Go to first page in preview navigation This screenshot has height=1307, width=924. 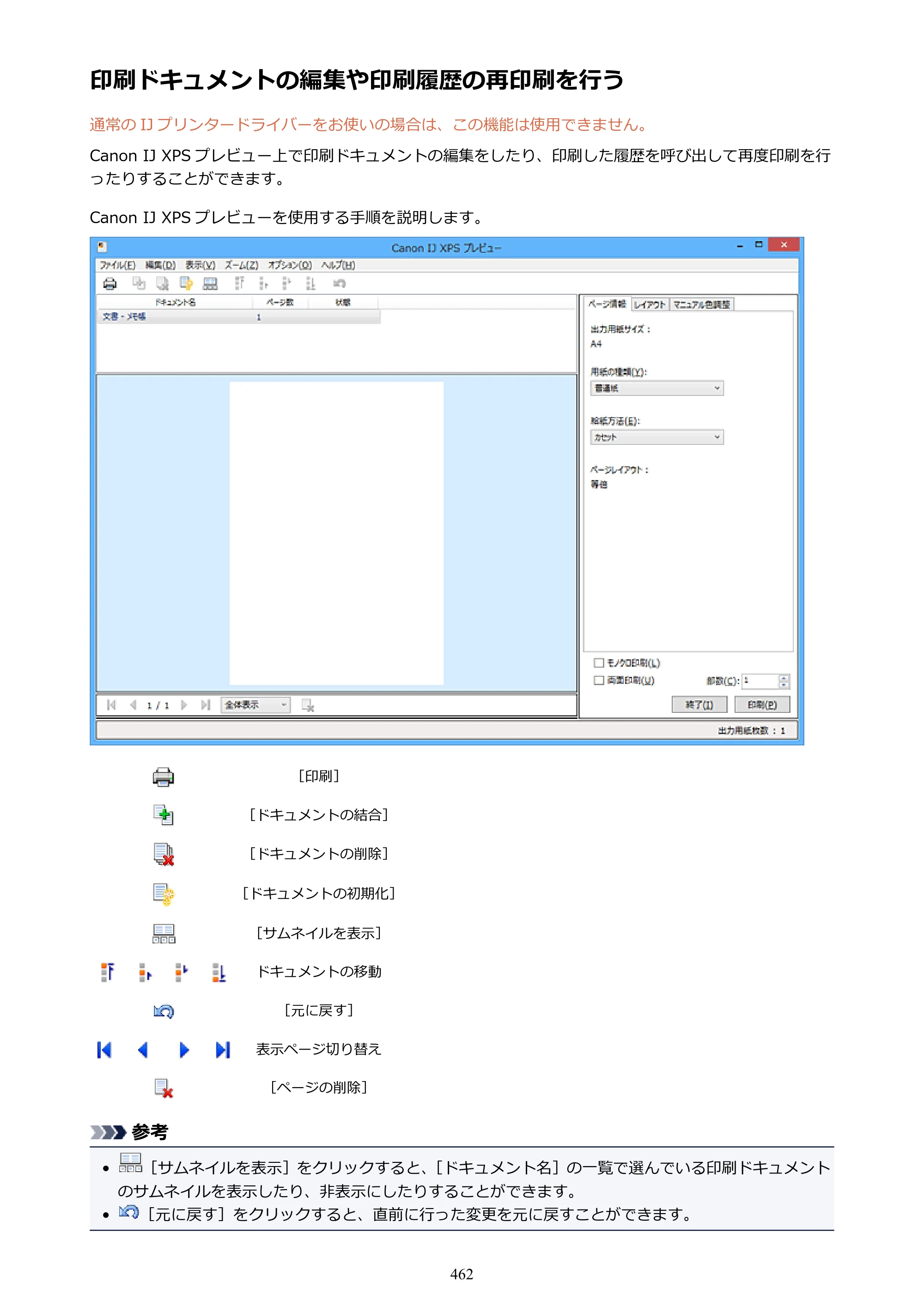point(112,705)
